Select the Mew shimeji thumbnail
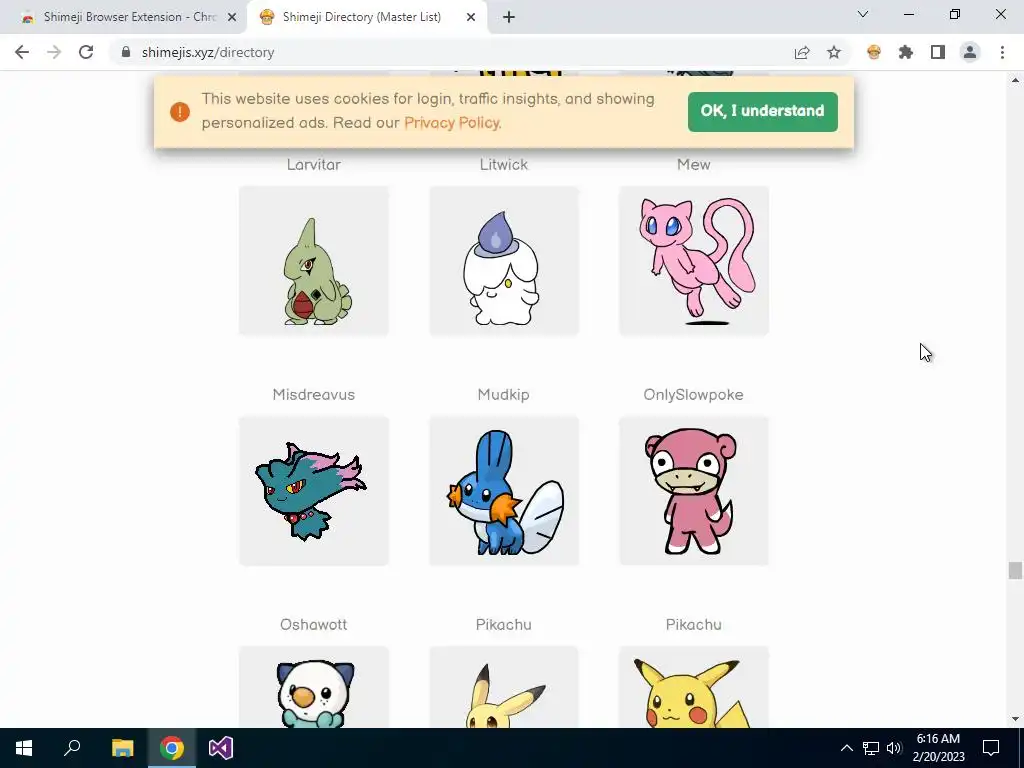Image resolution: width=1024 pixels, height=768 pixels. click(694, 261)
